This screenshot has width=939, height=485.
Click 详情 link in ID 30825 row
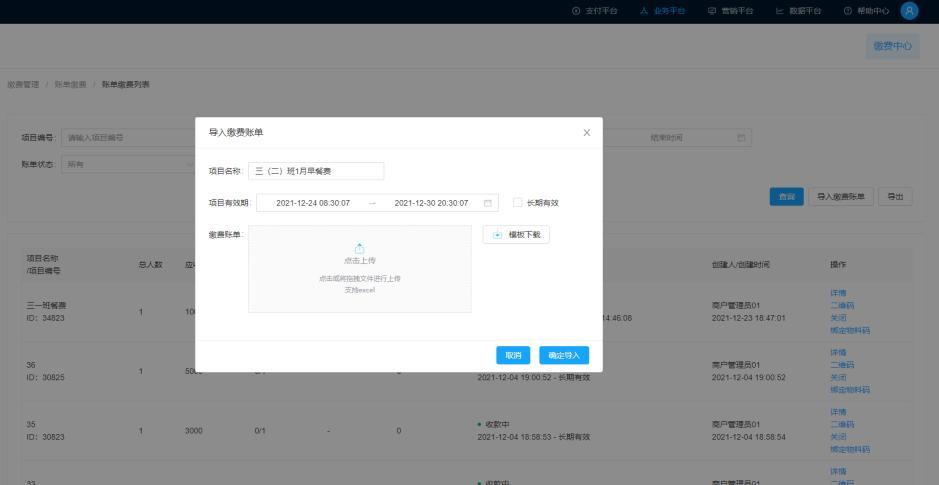[x=838, y=352]
